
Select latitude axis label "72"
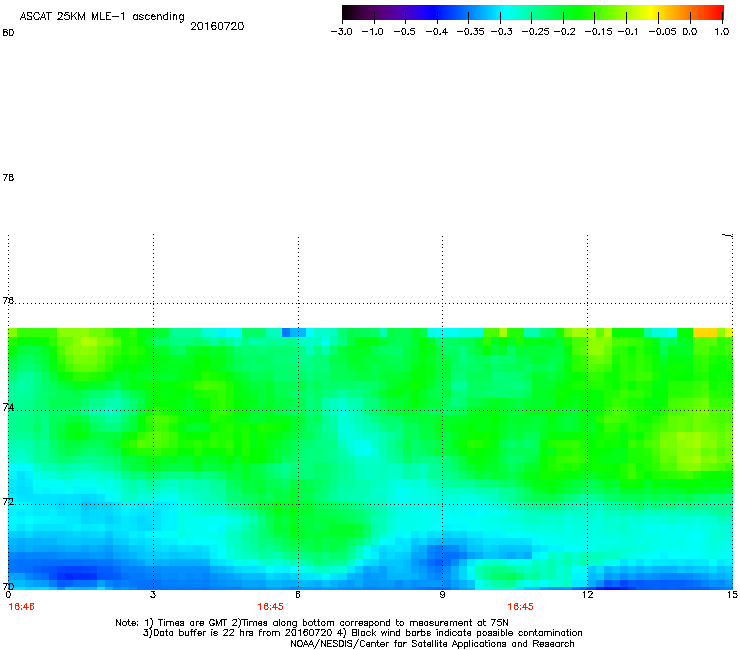8,501
